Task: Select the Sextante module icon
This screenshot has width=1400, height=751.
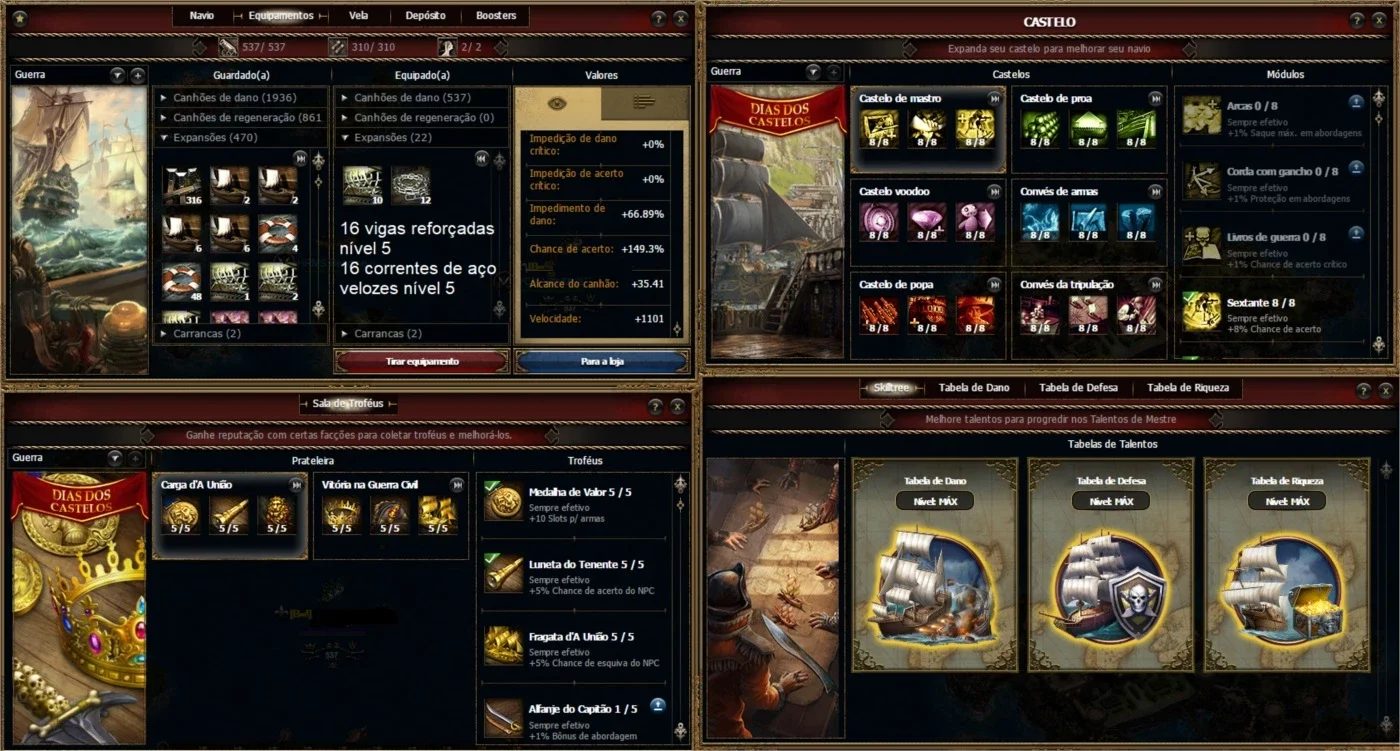Action: 1201,312
